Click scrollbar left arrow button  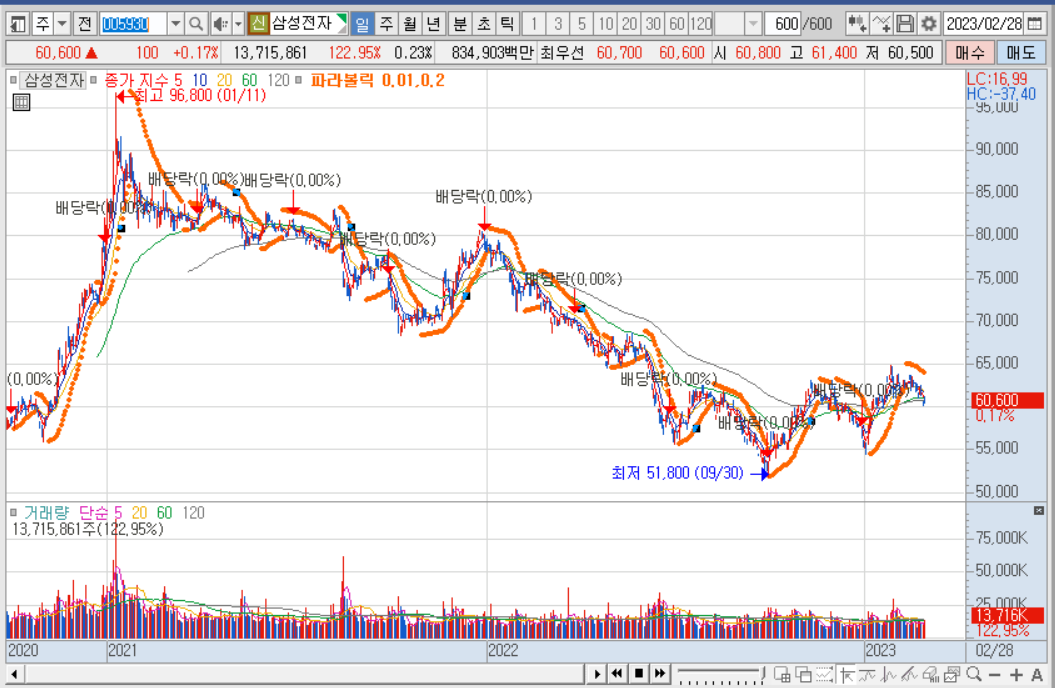click(14, 674)
